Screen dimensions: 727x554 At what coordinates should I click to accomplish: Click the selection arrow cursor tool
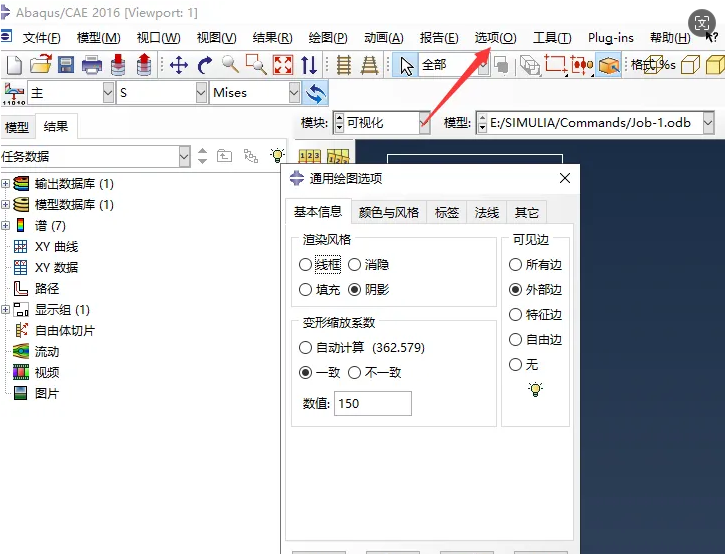coord(406,65)
